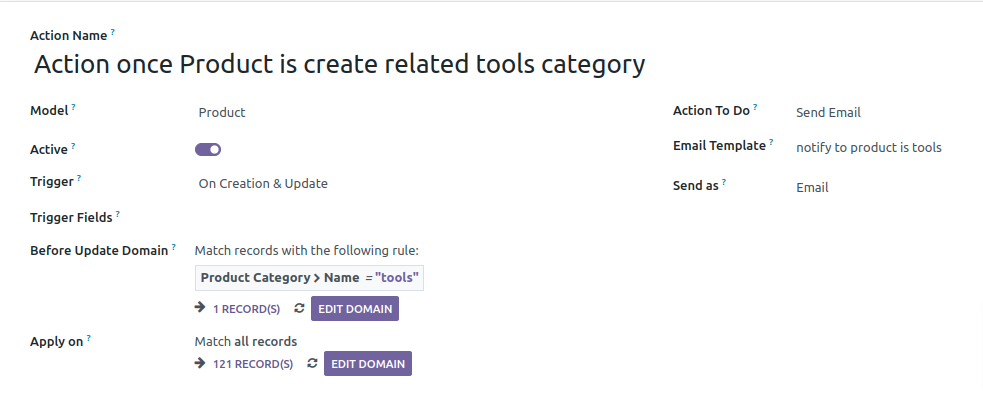The height and width of the screenshot is (410, 983).
Task: Open the 121 RECORD(S) link
Action: [x=253, y=364]
